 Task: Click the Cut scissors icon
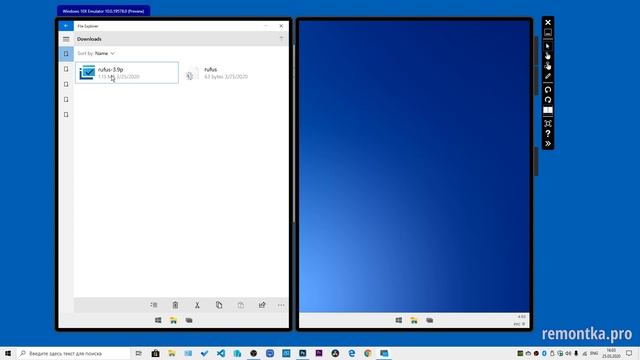(x=197, y=305)
